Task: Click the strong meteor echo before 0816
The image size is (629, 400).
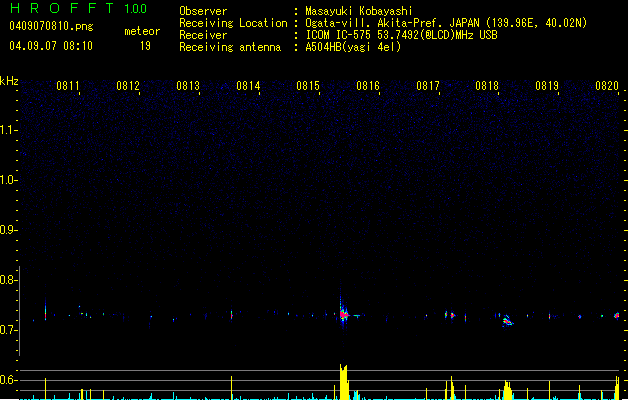Action: (x=343, y=314)
